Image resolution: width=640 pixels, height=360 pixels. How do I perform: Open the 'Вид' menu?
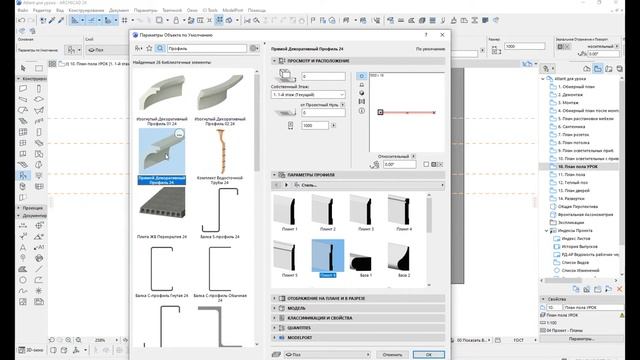tap(60, 10)
